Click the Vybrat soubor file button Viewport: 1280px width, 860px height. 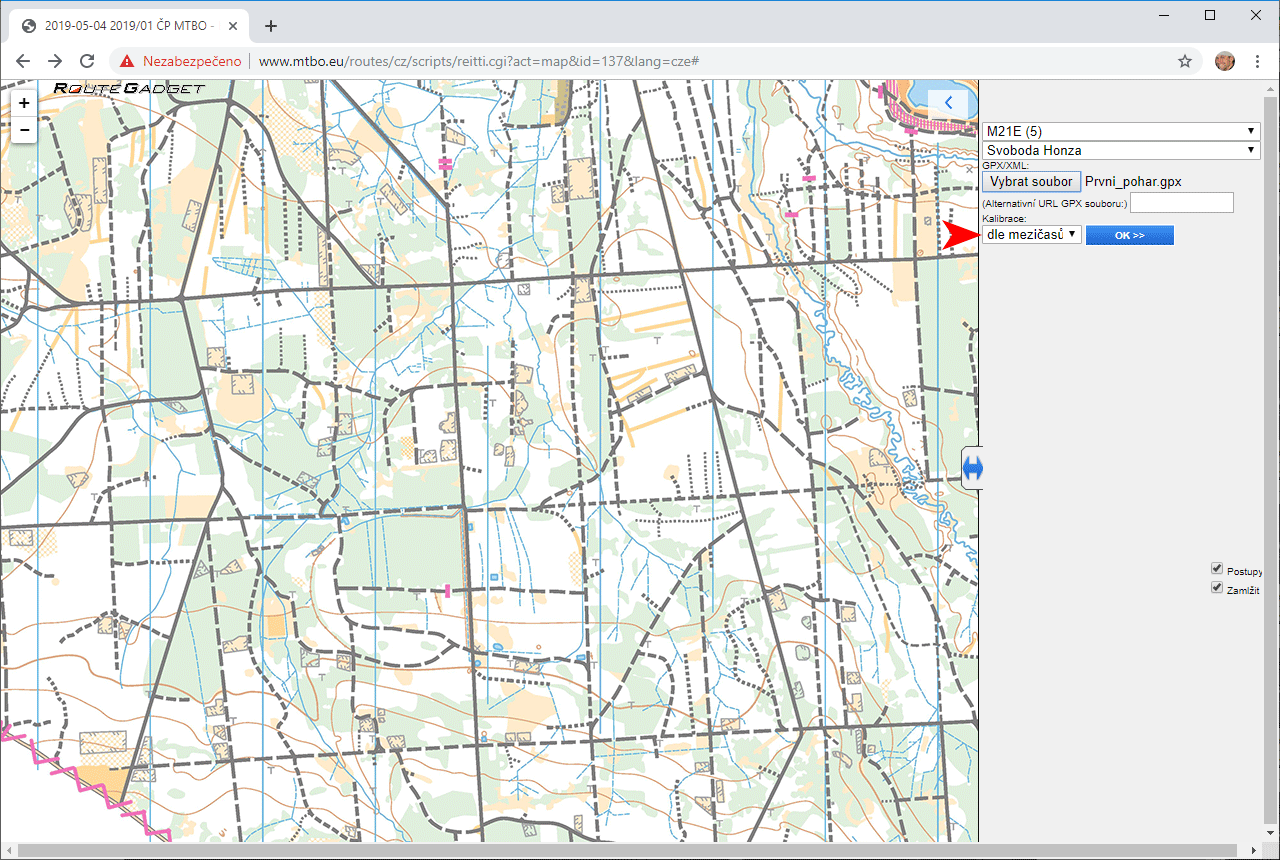(1031, 182)
